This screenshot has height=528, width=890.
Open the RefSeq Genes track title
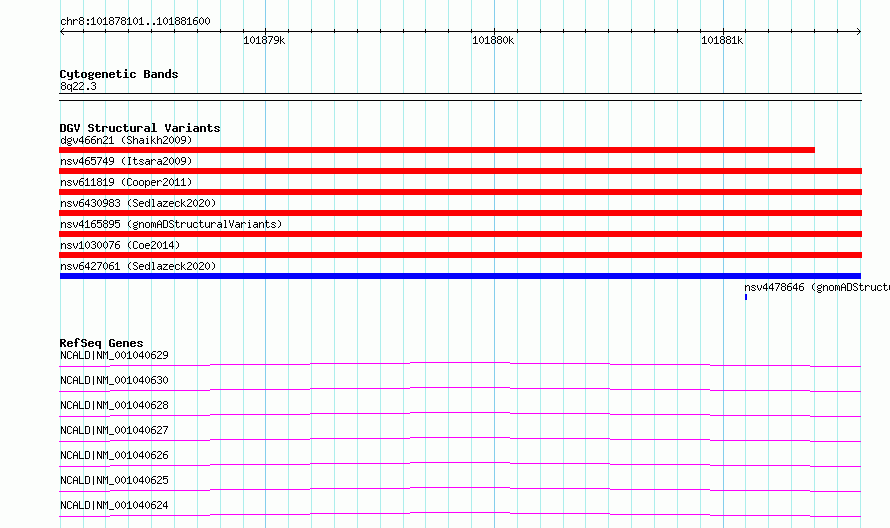tap(101, 343)
